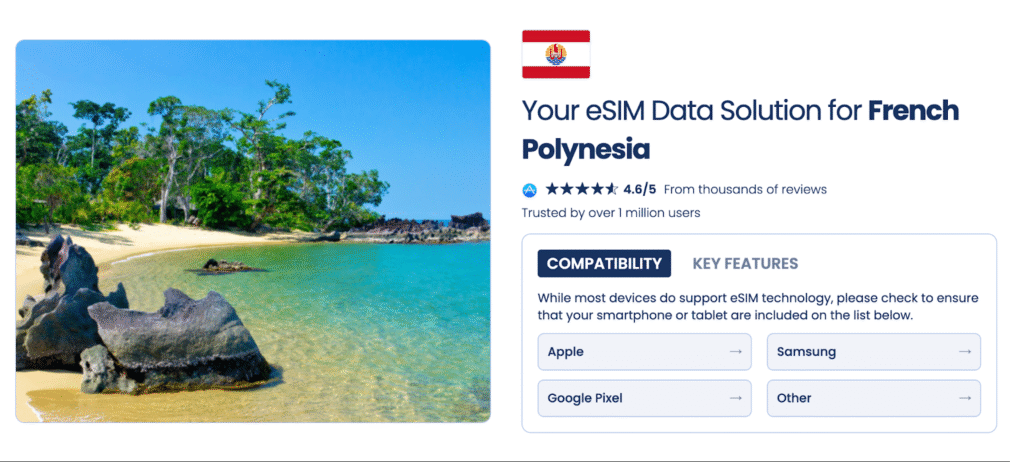1024x462 pixels.
Task: Click "From thousands of reviews" text
Action: [x=745, y=189]
